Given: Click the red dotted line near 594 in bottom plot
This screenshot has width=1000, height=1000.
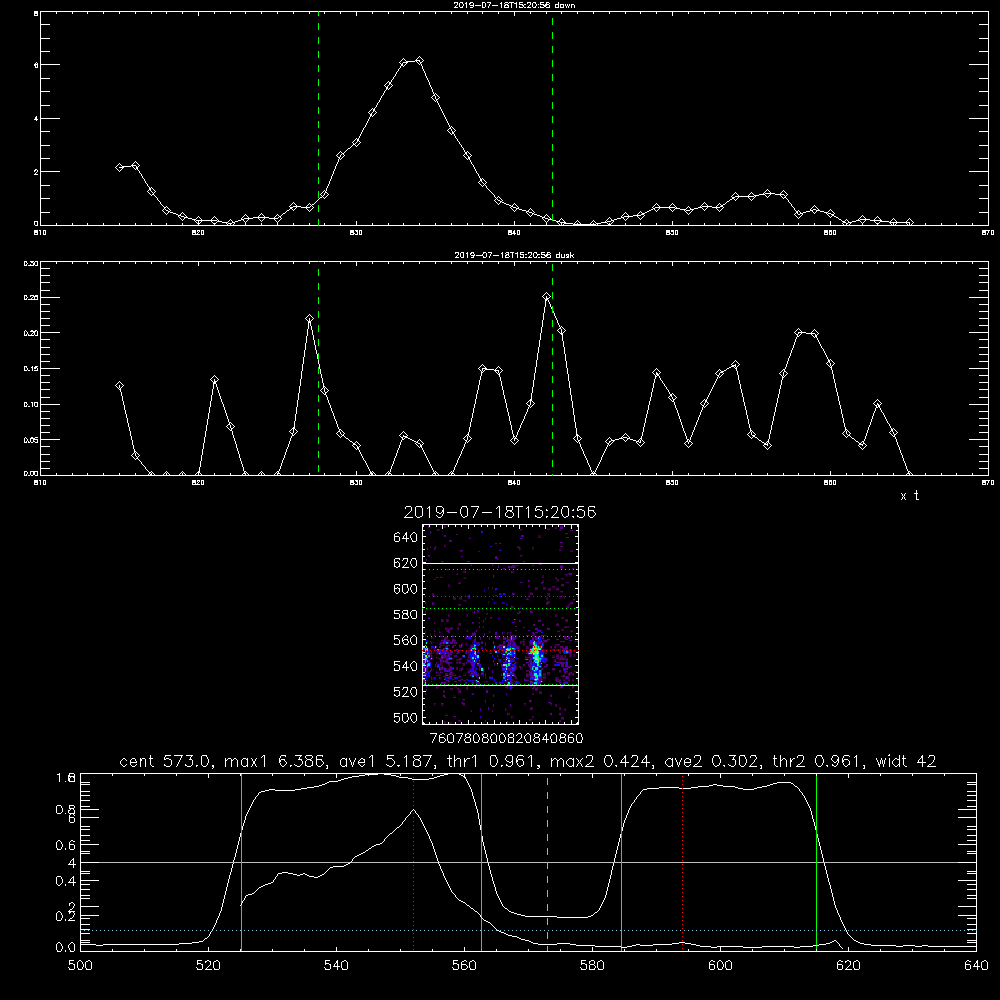Looking at the screenshot, I should tap(682, 861).
